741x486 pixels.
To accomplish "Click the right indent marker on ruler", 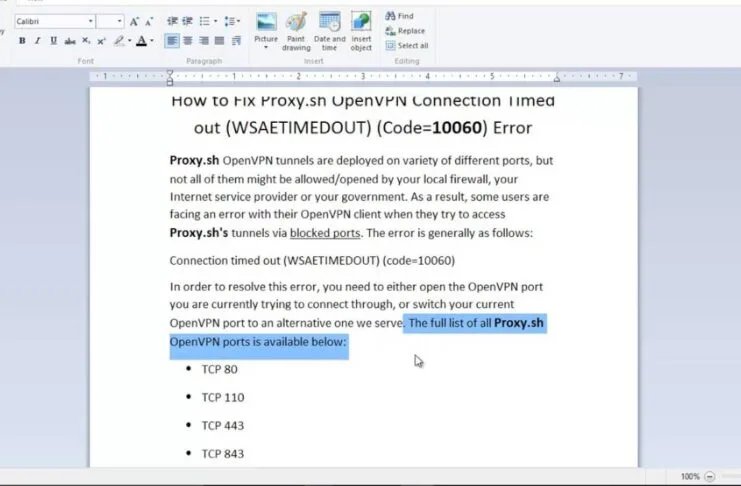I will click(x=557, y=78).
